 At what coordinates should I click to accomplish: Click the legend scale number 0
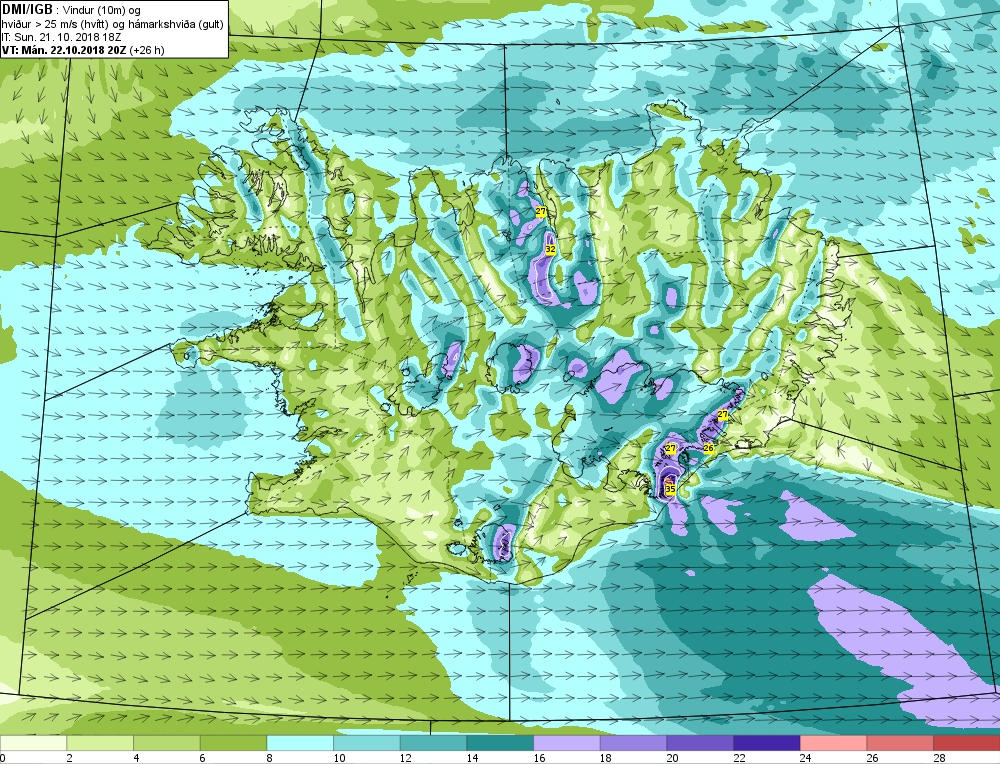(3, 758)
